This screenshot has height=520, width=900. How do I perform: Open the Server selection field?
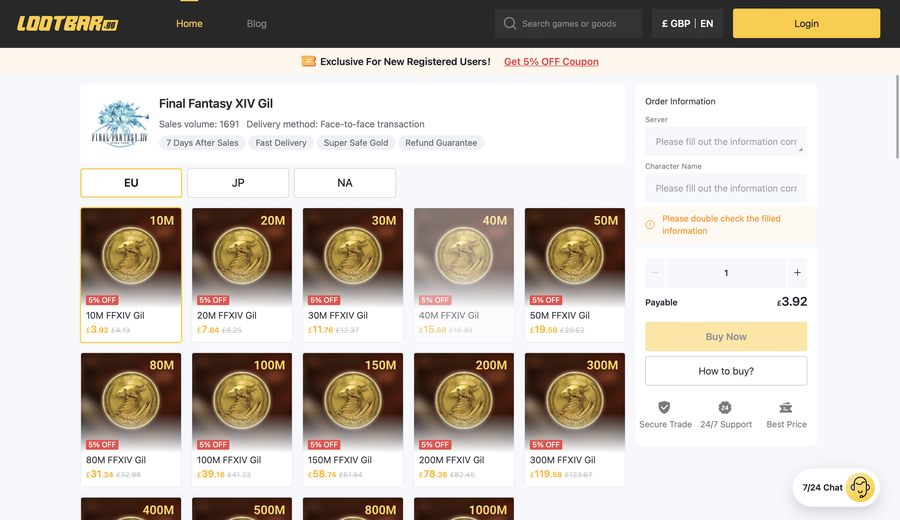tap(726, 141)
